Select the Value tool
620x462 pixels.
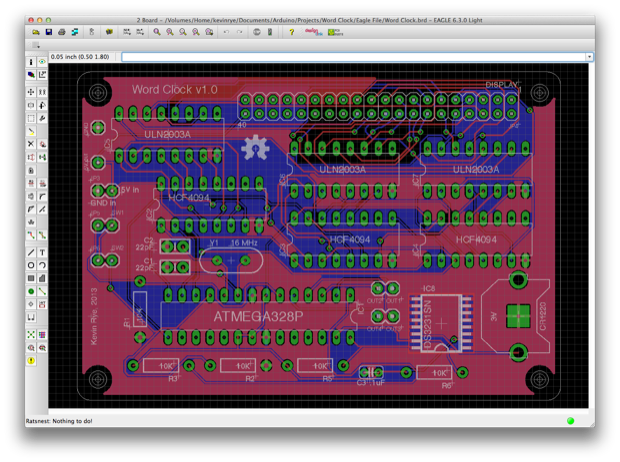(x=42, y=183)
